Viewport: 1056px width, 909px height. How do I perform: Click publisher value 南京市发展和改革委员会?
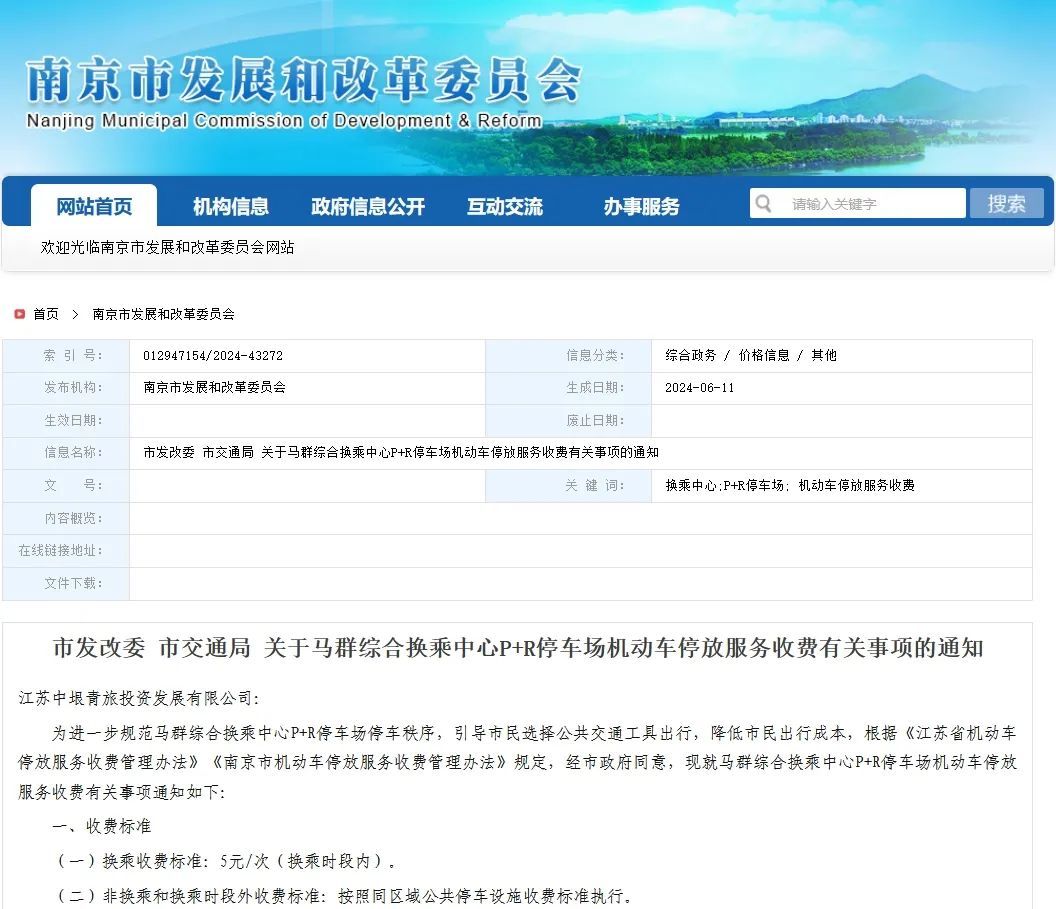(x=214, y=387)
